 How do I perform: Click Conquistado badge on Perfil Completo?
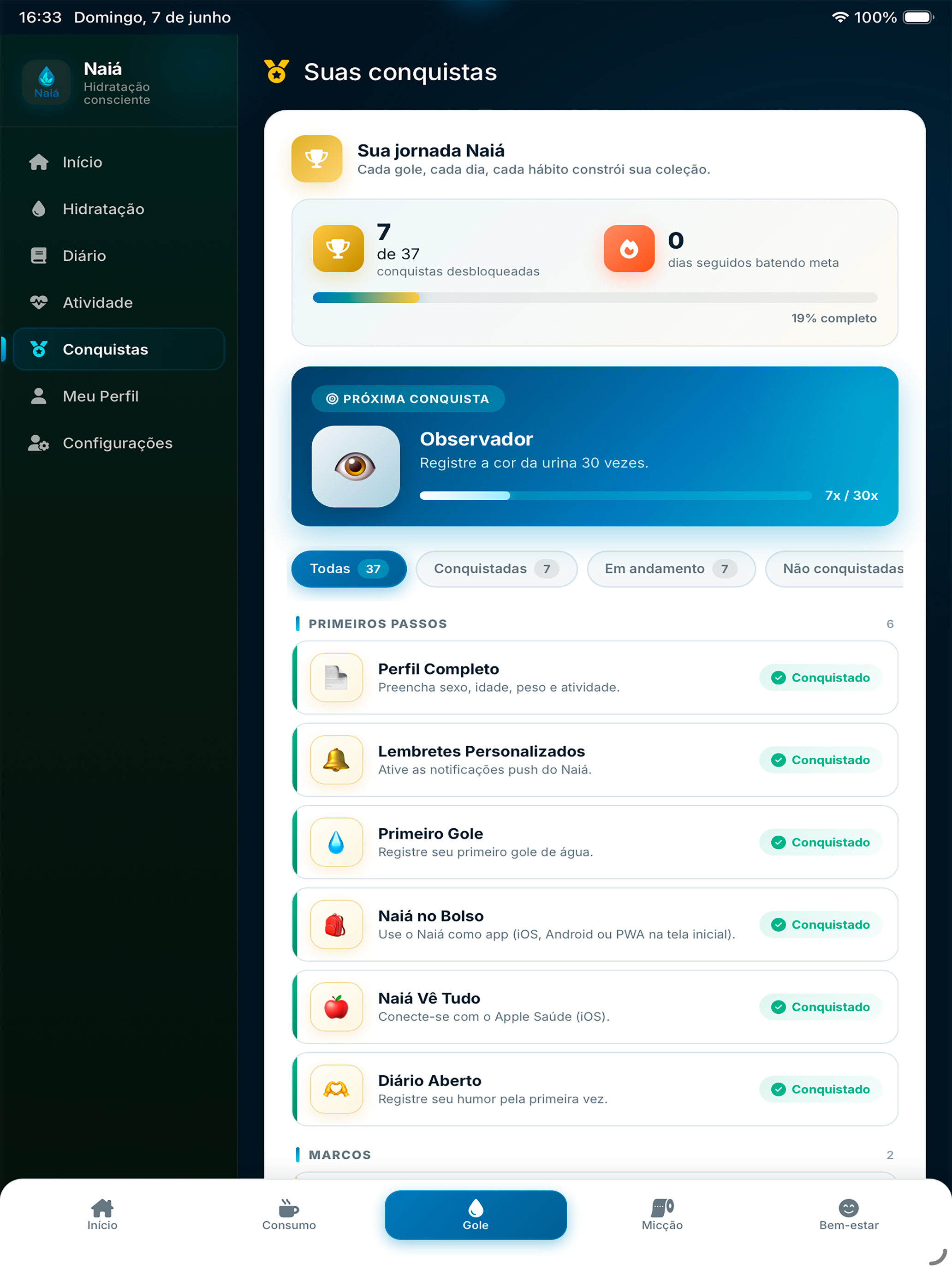pos(821,677)
